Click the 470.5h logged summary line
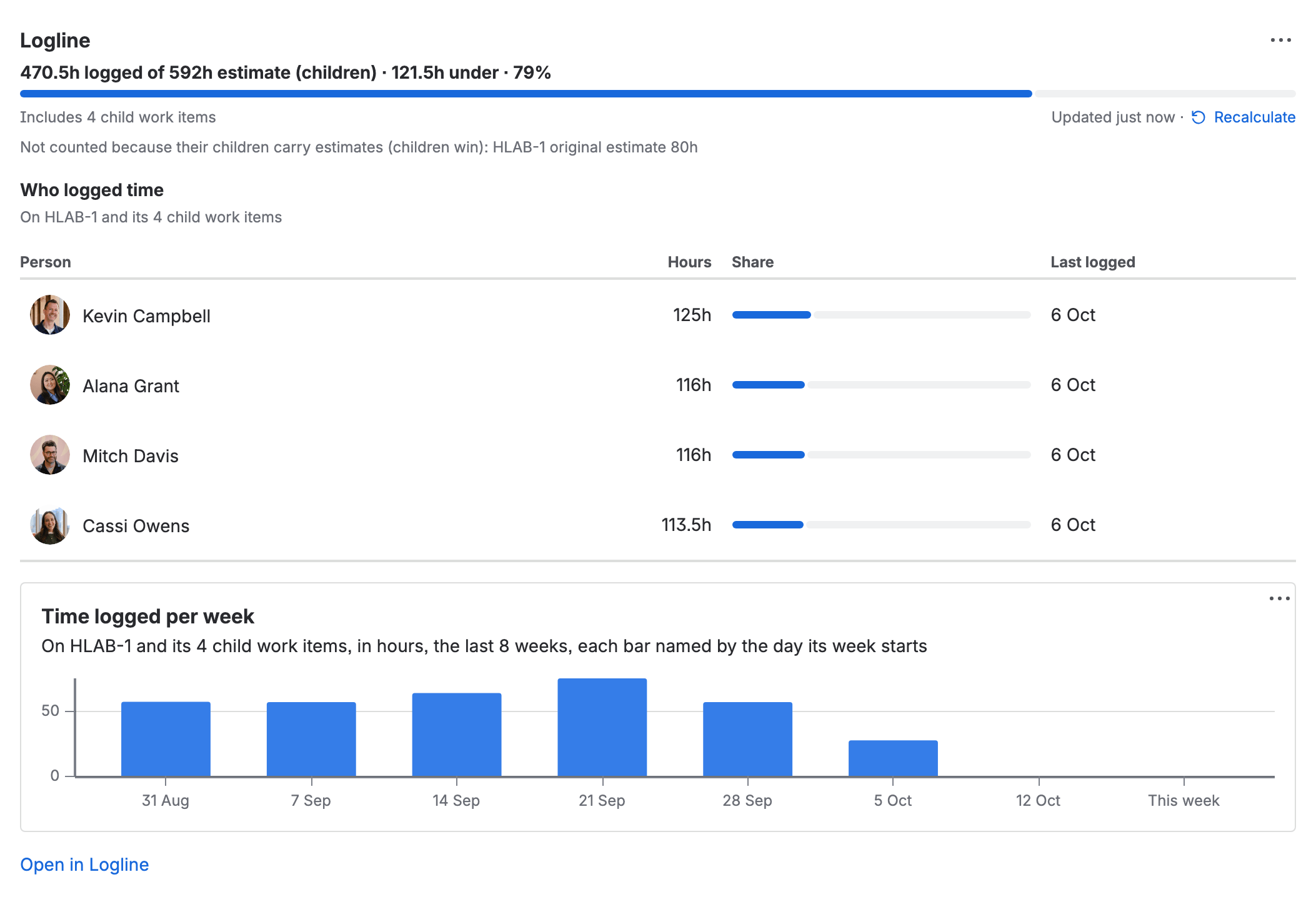The height and width of the screenshot is (897, 1316). pos(286,72)
